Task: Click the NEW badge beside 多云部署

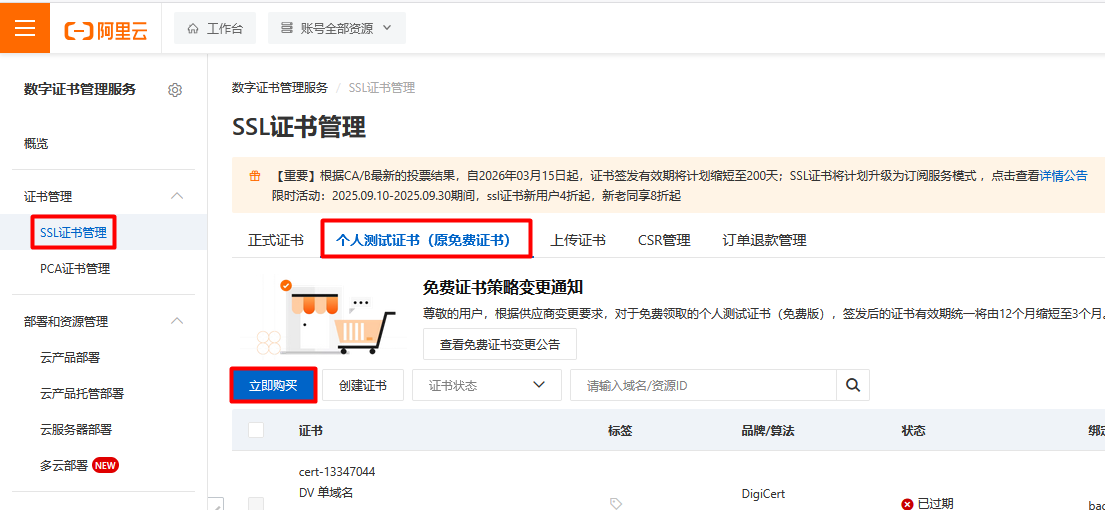Action: (106, 466)
